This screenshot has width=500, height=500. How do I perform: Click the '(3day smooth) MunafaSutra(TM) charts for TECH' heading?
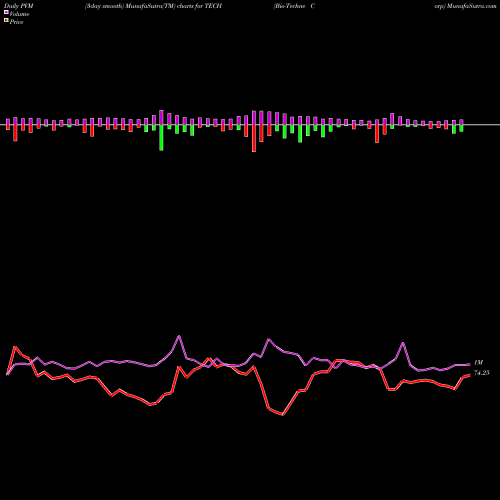(x=153, y=6)
